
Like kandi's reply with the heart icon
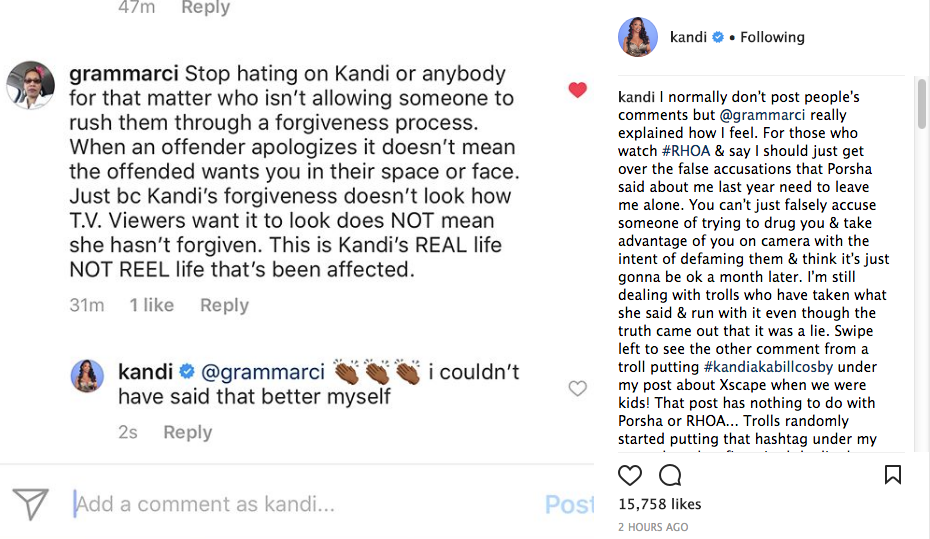[x=577, y=388]
